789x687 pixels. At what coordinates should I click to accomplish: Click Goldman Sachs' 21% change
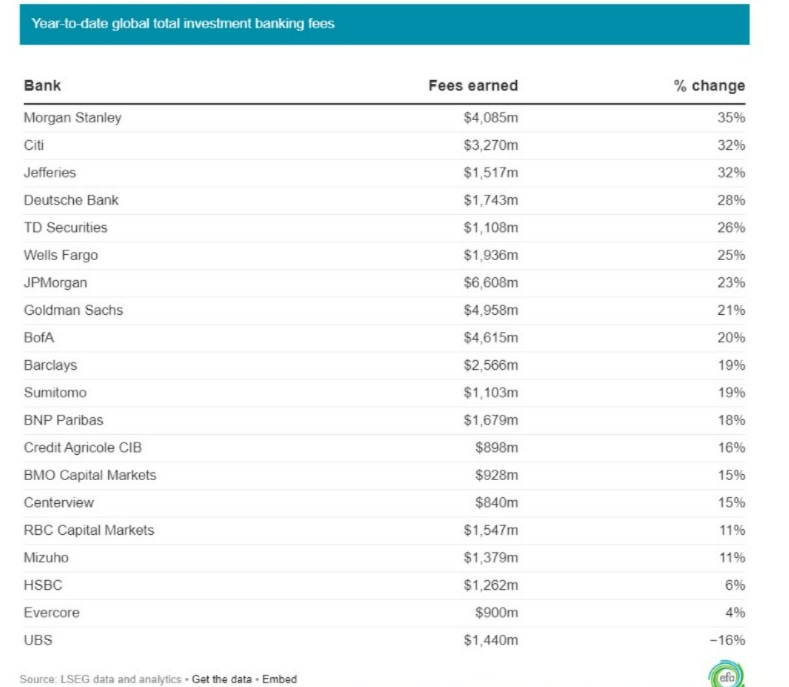click(x=731, y=310)
